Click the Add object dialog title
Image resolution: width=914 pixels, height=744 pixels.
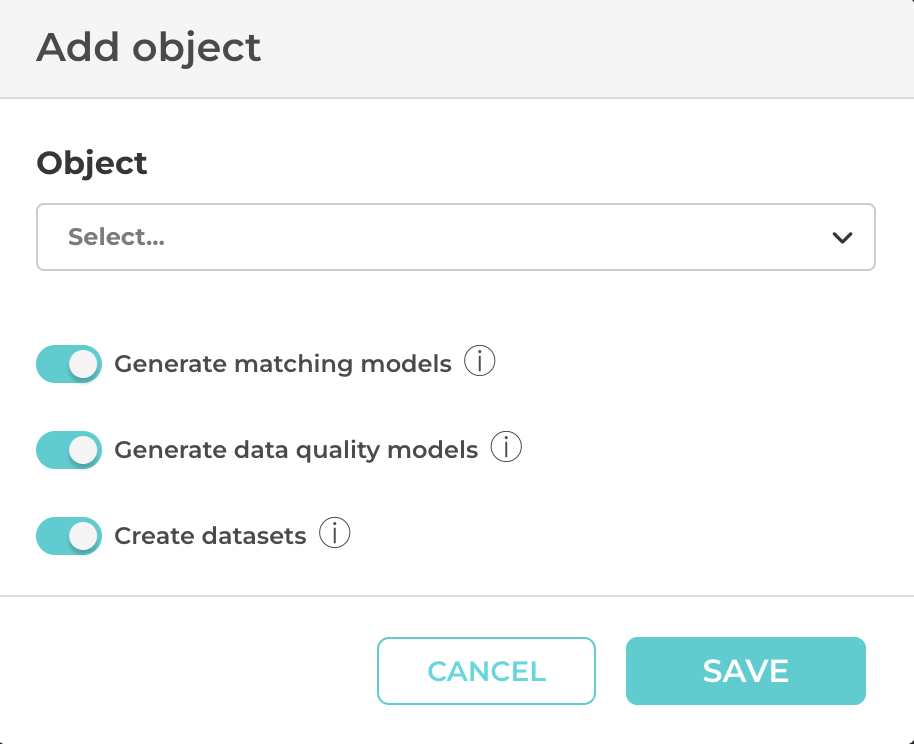point(149,48)
